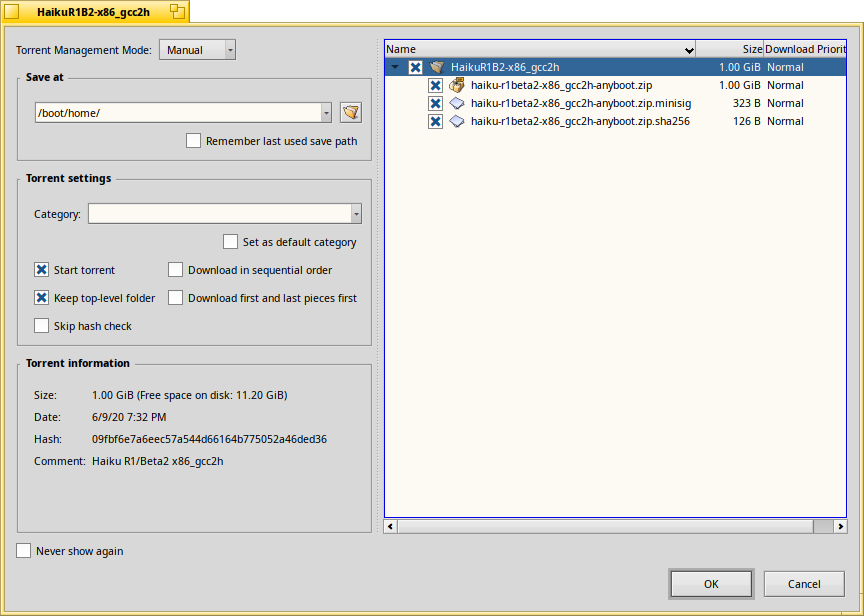Uncheck the anyboot.zip.sha256 file checkbox

pyautogui.click(x=435, y=121)
